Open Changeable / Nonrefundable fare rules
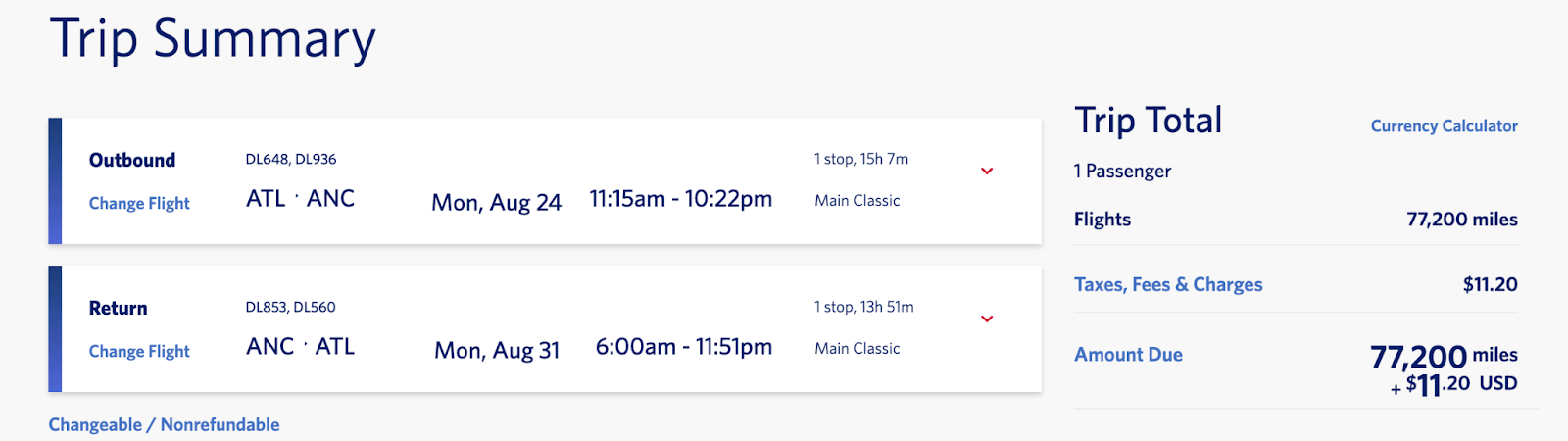Screen dimensions: 1568x441 [x=164, y=425]
